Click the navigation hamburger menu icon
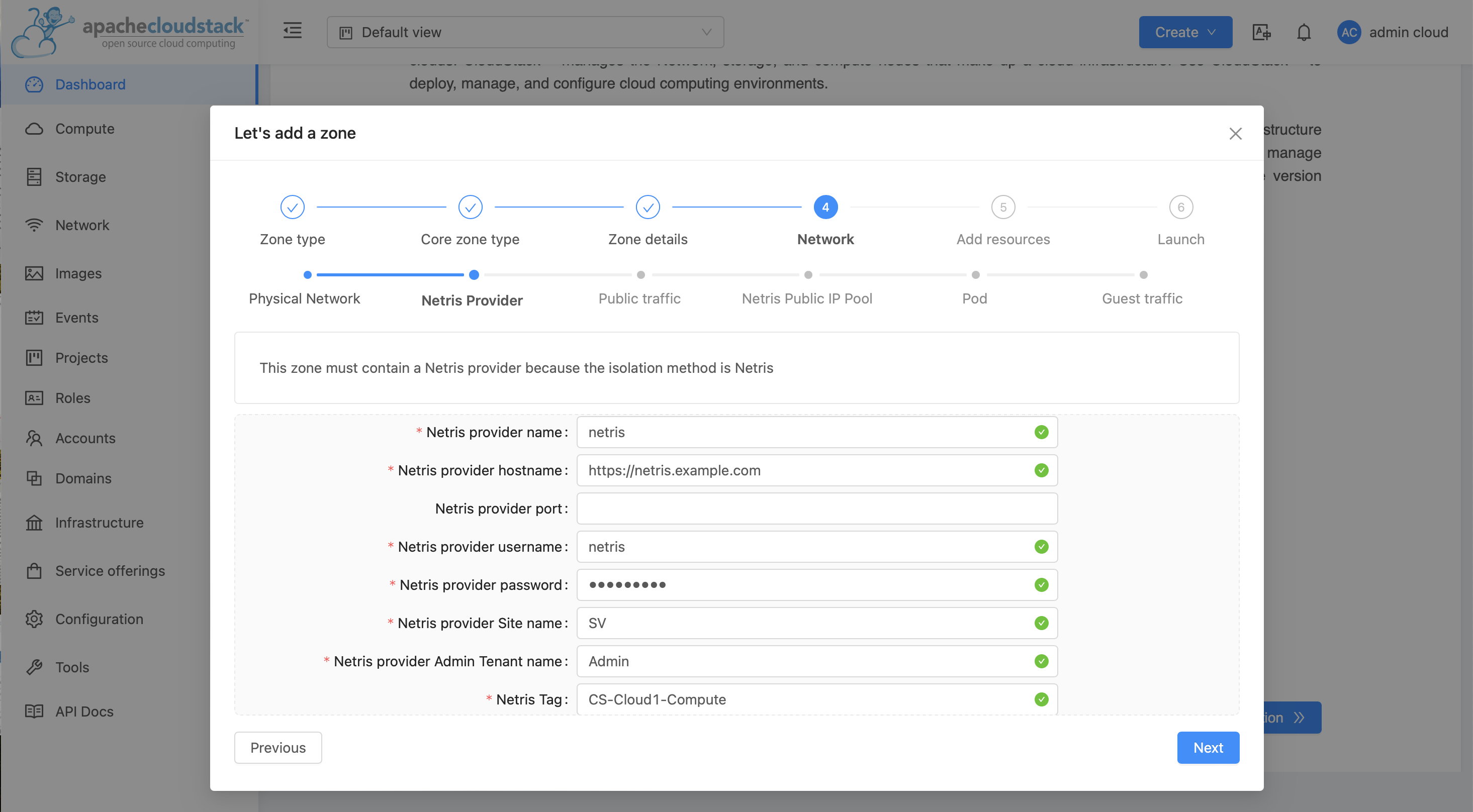This screenshot has height=812, width=1473. coord(292,31)
